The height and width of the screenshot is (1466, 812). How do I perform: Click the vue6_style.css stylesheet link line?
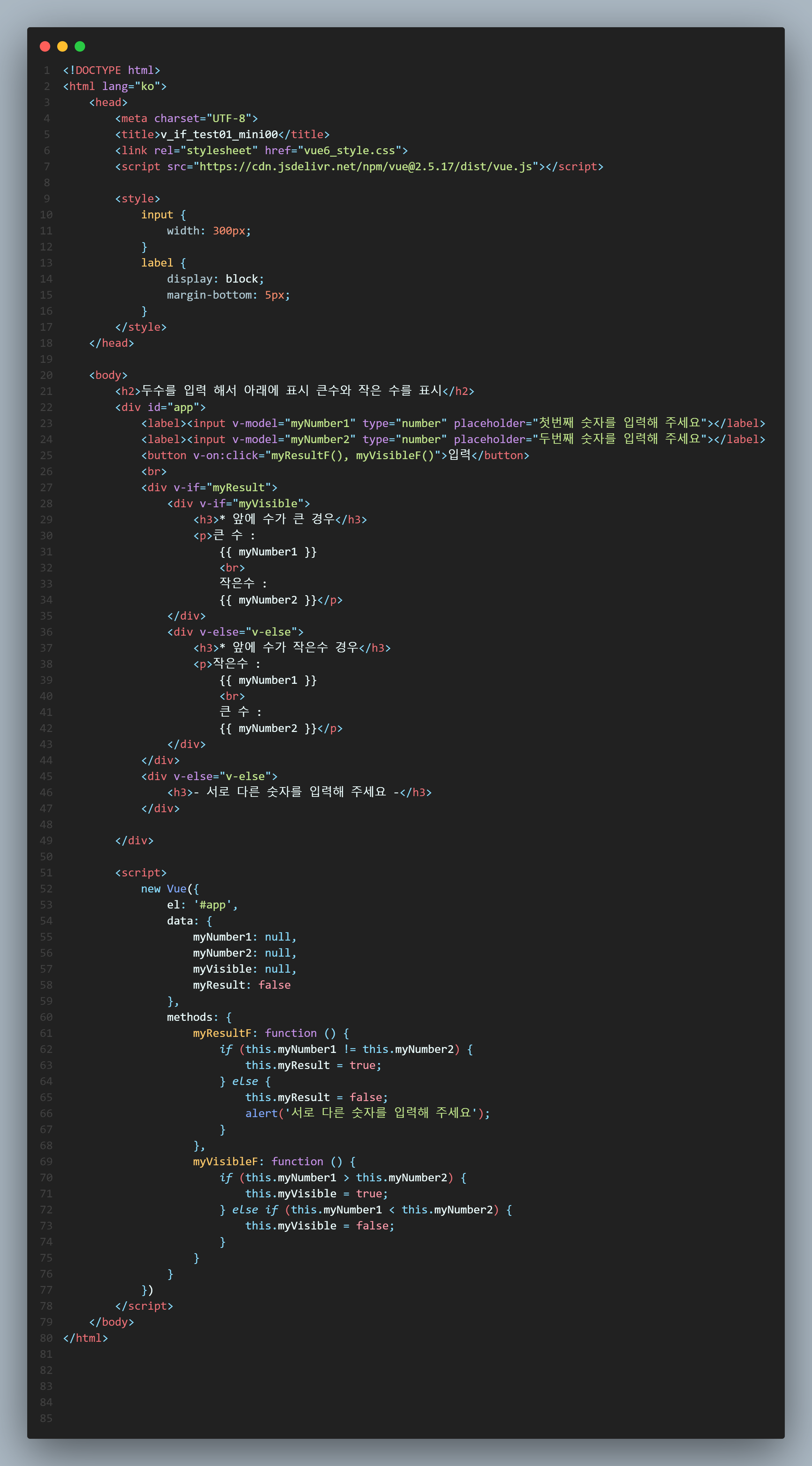tap(262, 150)
